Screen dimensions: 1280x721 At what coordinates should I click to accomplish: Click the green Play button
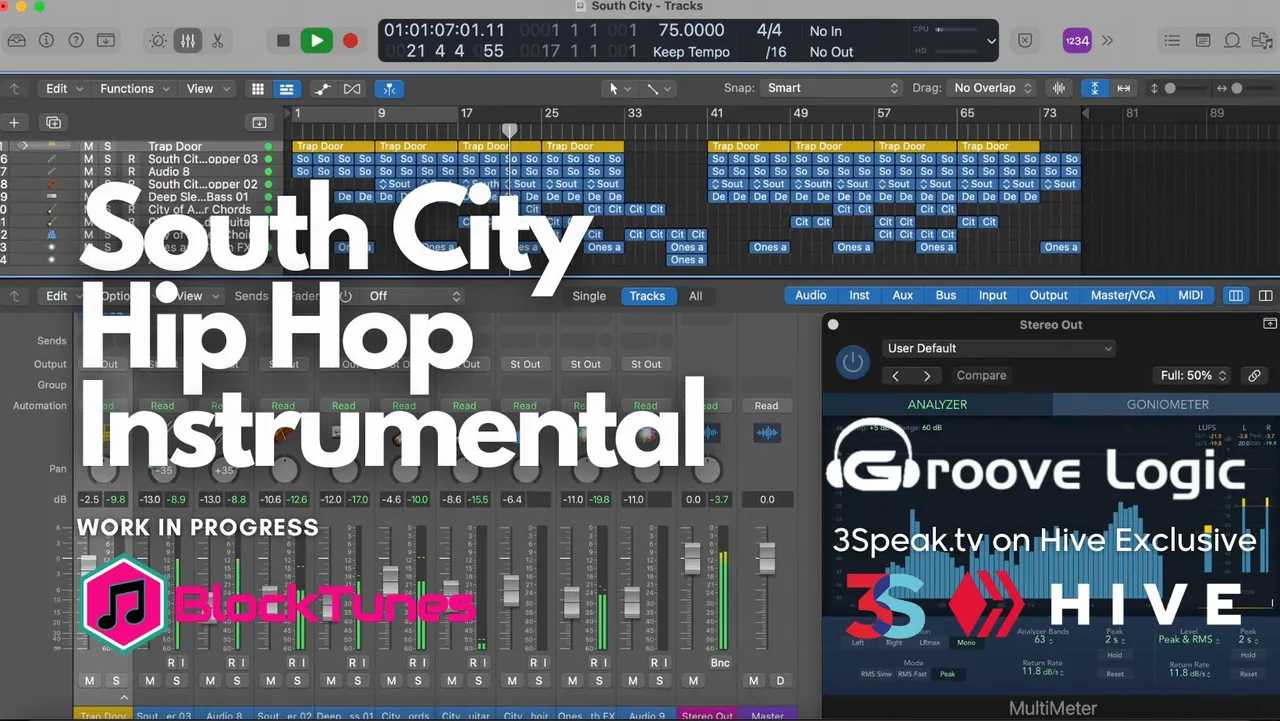pos(317,41)
